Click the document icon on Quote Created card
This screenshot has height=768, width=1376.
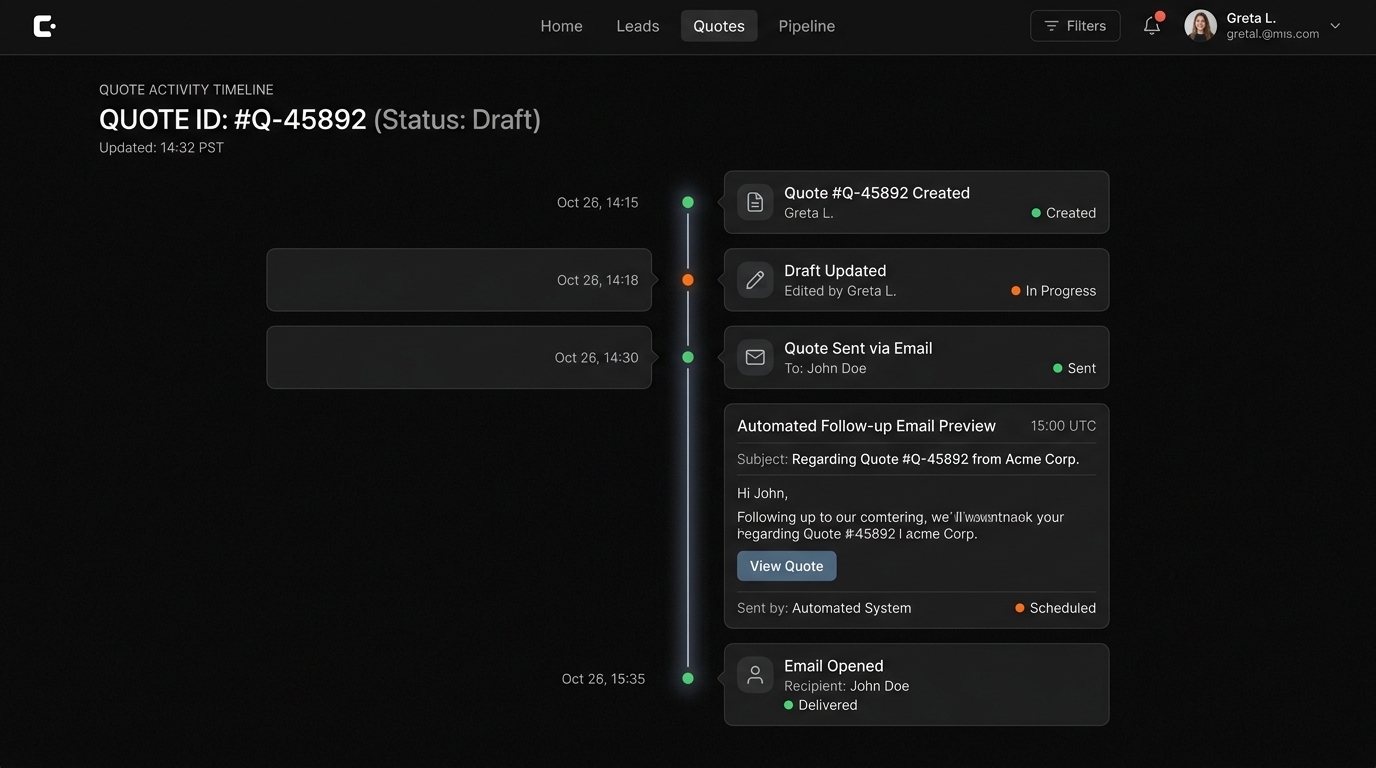(x=755, y=202)
